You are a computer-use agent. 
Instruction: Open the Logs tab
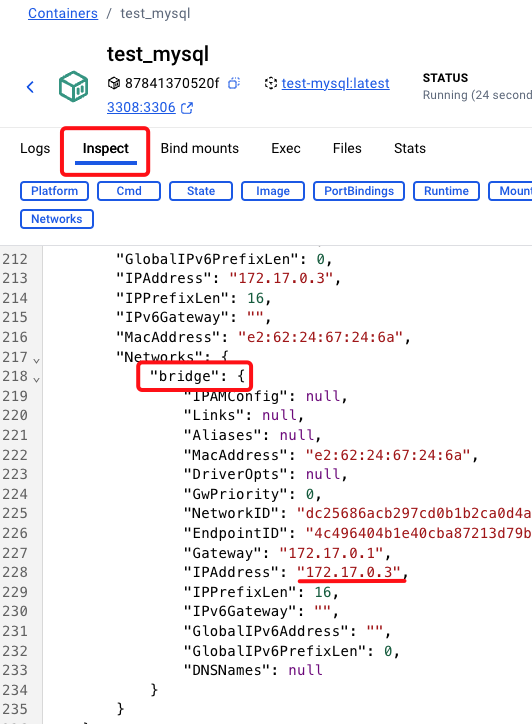tap(35, 148)
